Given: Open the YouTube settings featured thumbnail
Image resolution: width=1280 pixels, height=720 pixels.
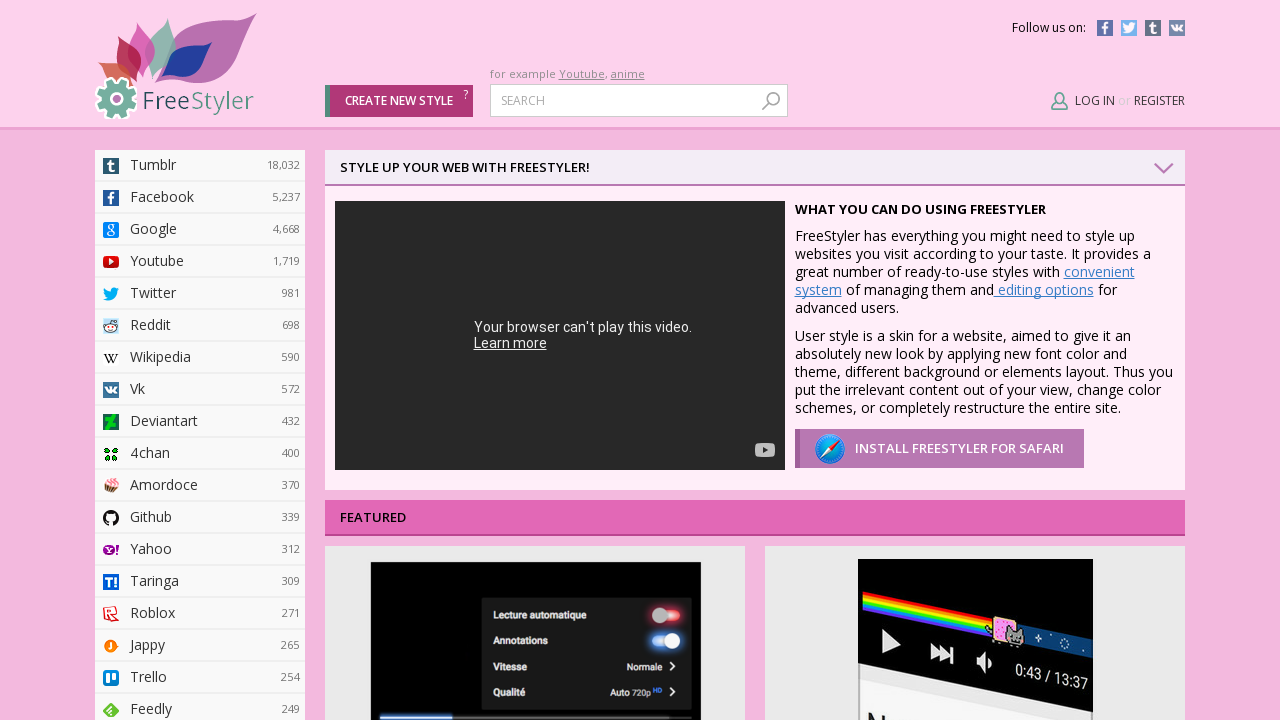Looking at the screenshot, I should click(535, 641).
